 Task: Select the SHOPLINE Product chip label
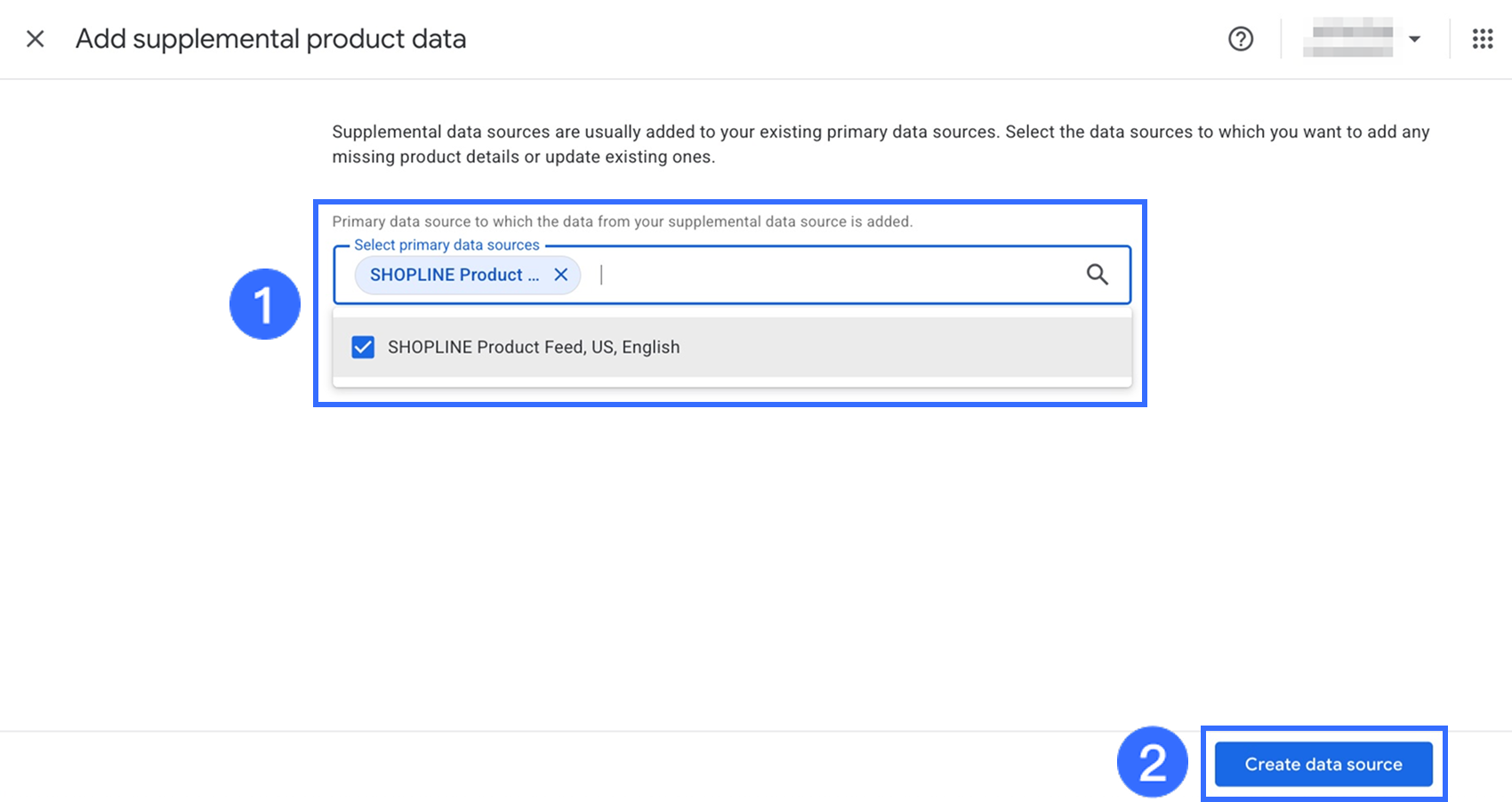454,275
